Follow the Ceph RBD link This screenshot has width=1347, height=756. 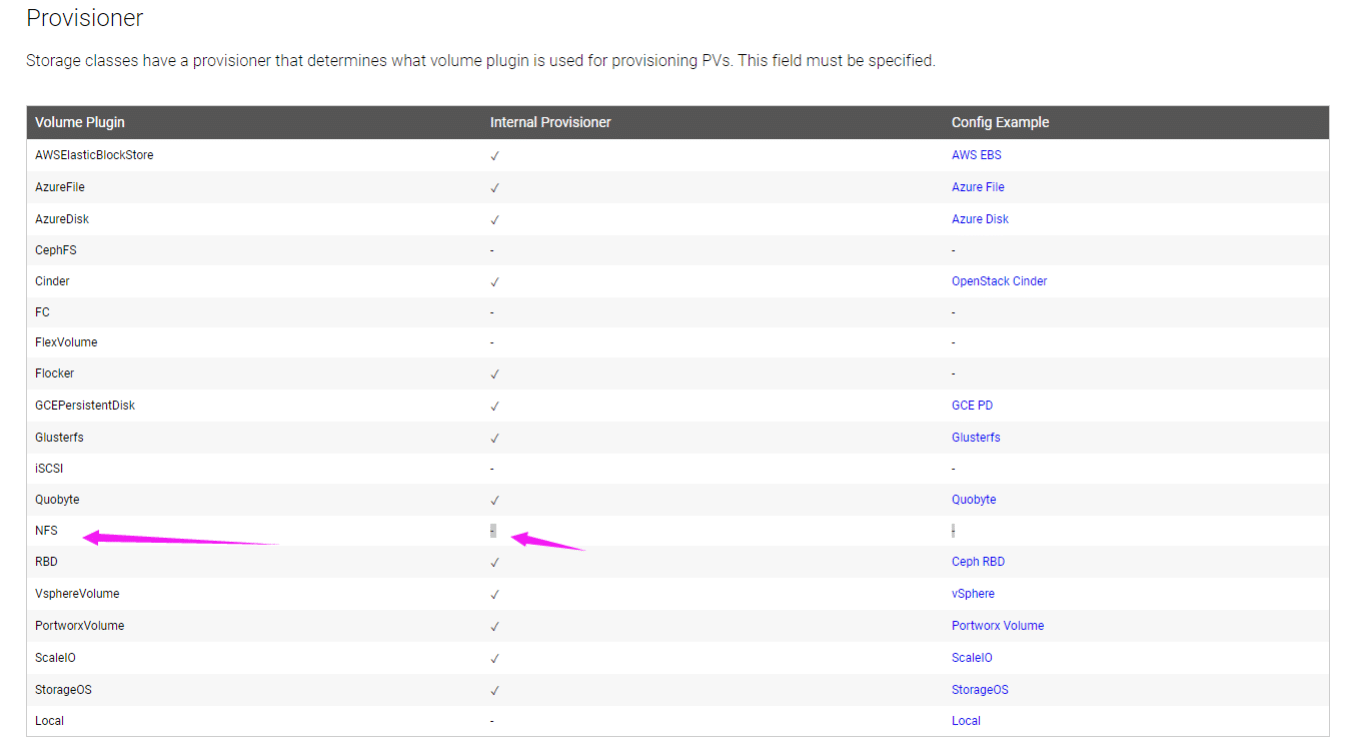(978, 562)
